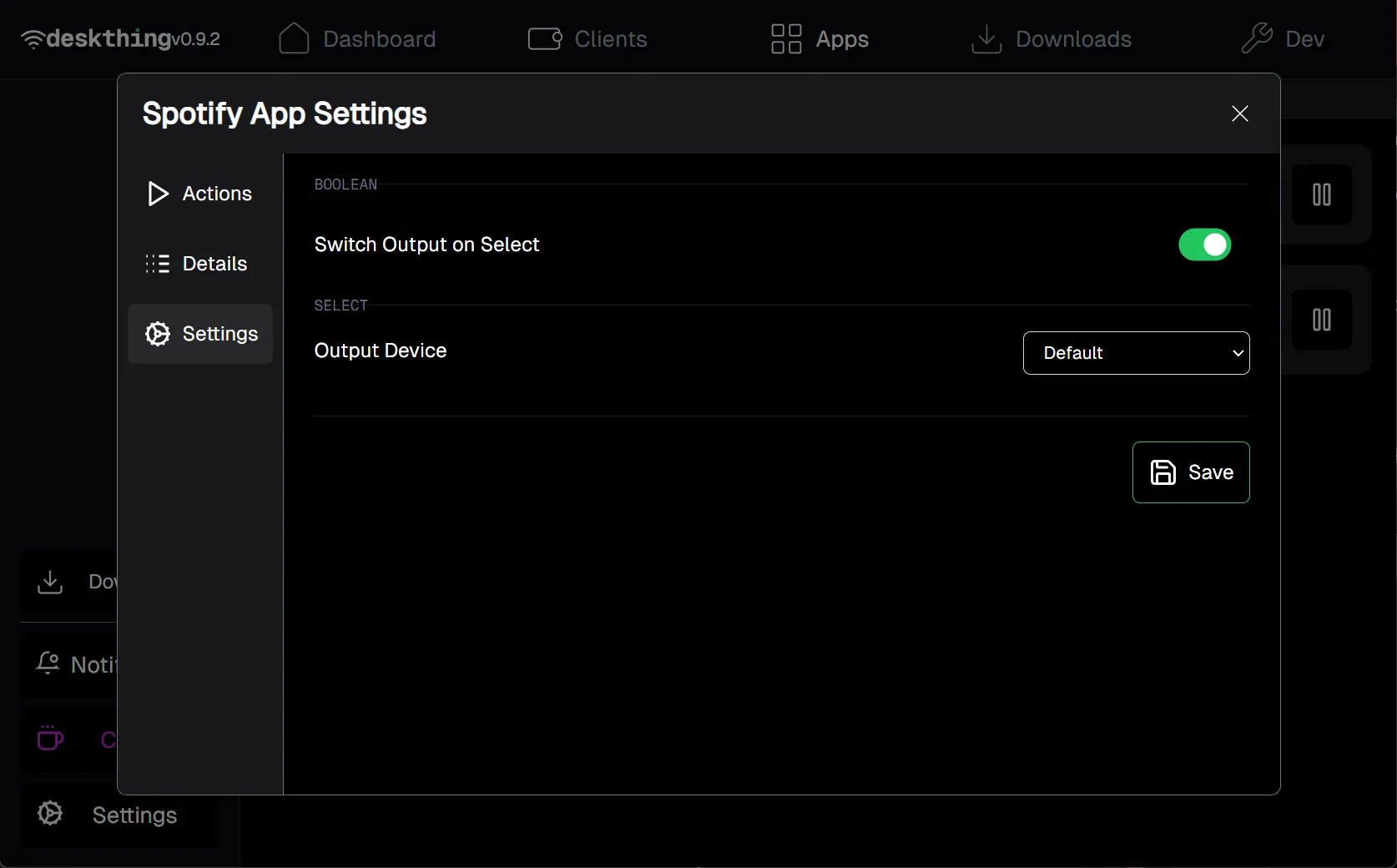The width and height of the screenshot is (1397, 868).
Task: Click the Apps grid icon
Action: point(786,39)
